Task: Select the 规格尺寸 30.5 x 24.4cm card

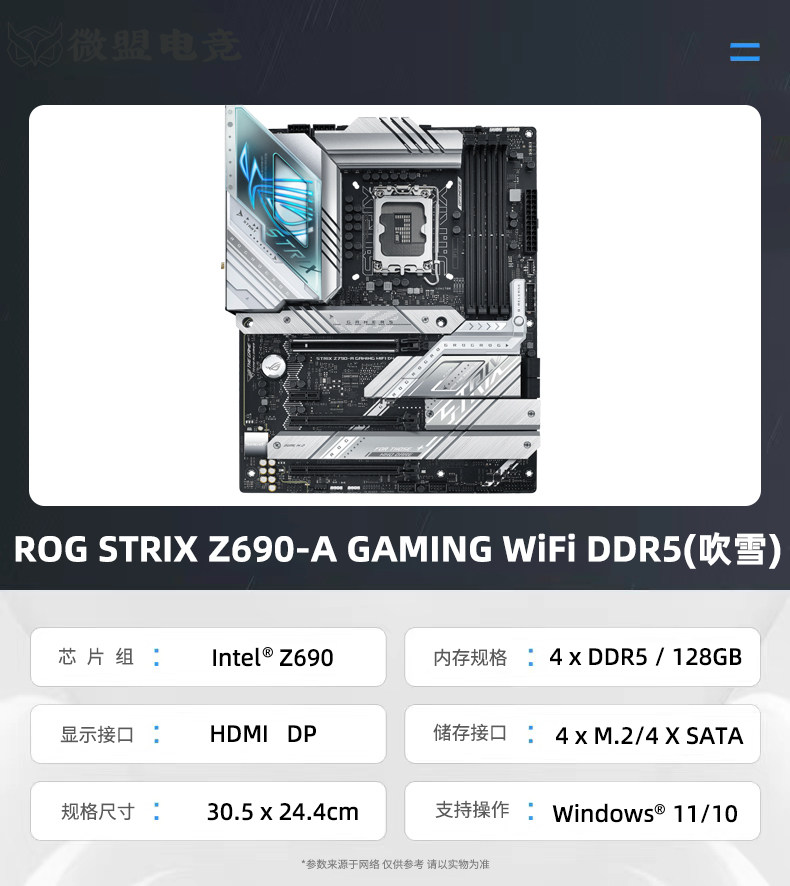Action: [208, 811]
